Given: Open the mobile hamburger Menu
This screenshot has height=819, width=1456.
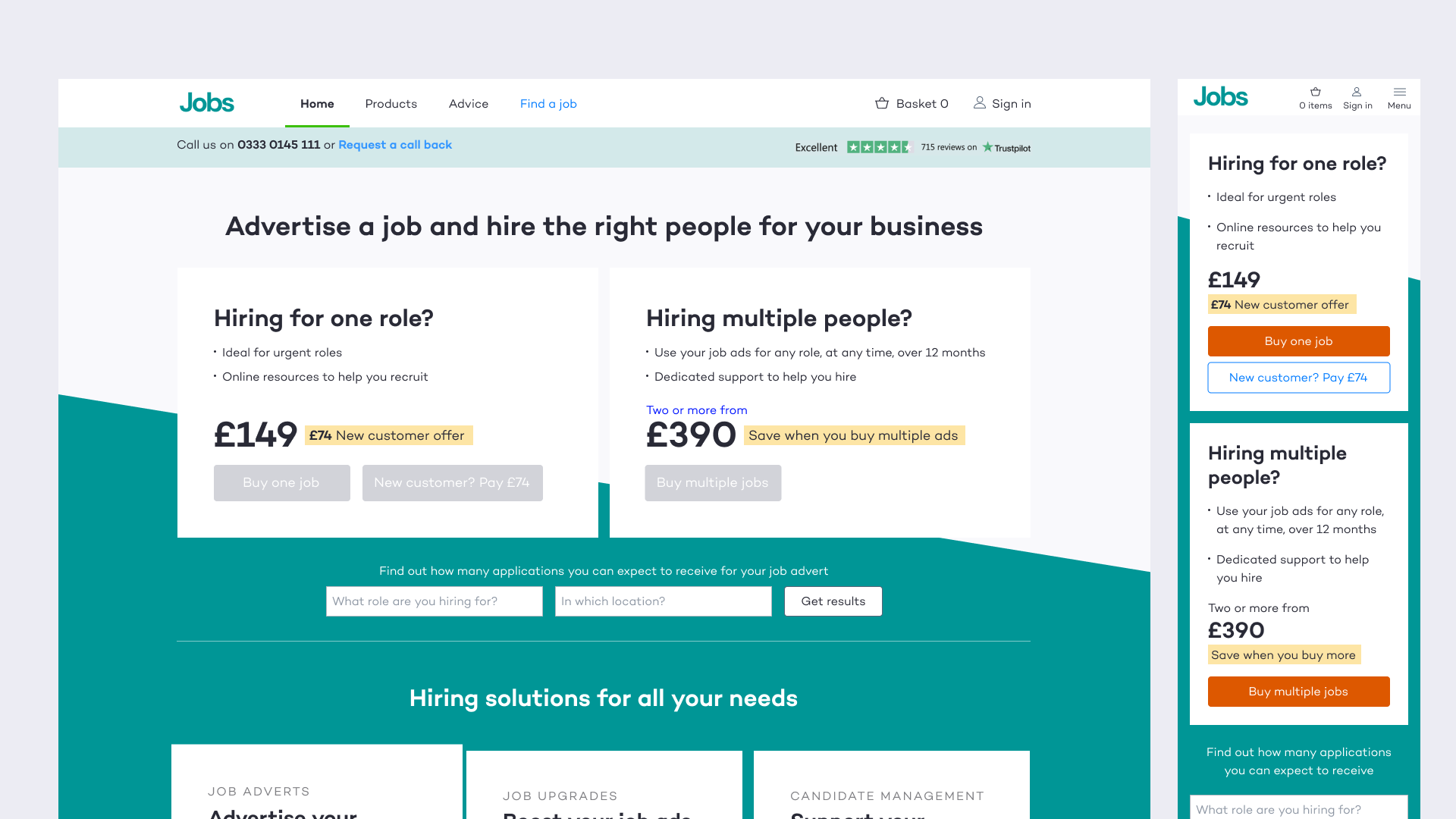Looking at the screenshot, I should click(1399, 98).
